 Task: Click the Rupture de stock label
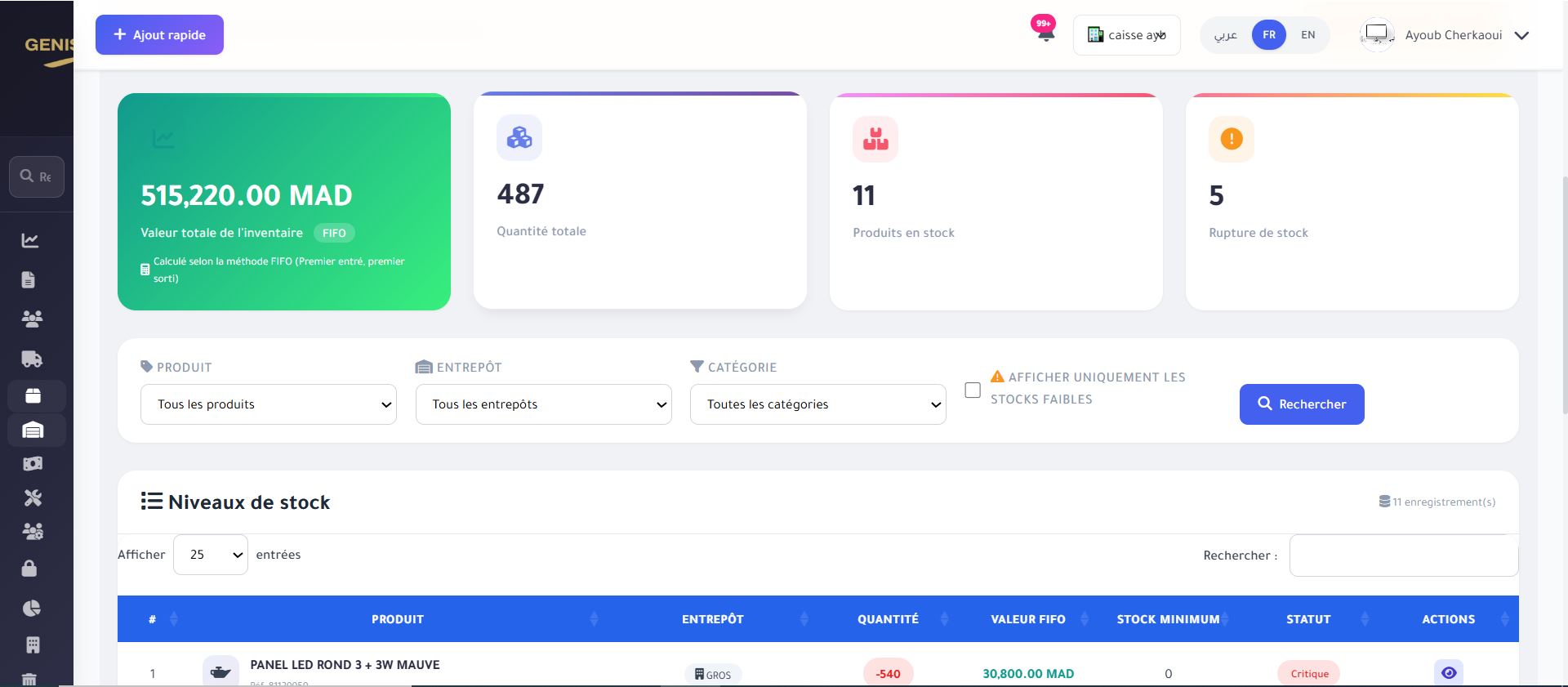tap(1258, 233)
